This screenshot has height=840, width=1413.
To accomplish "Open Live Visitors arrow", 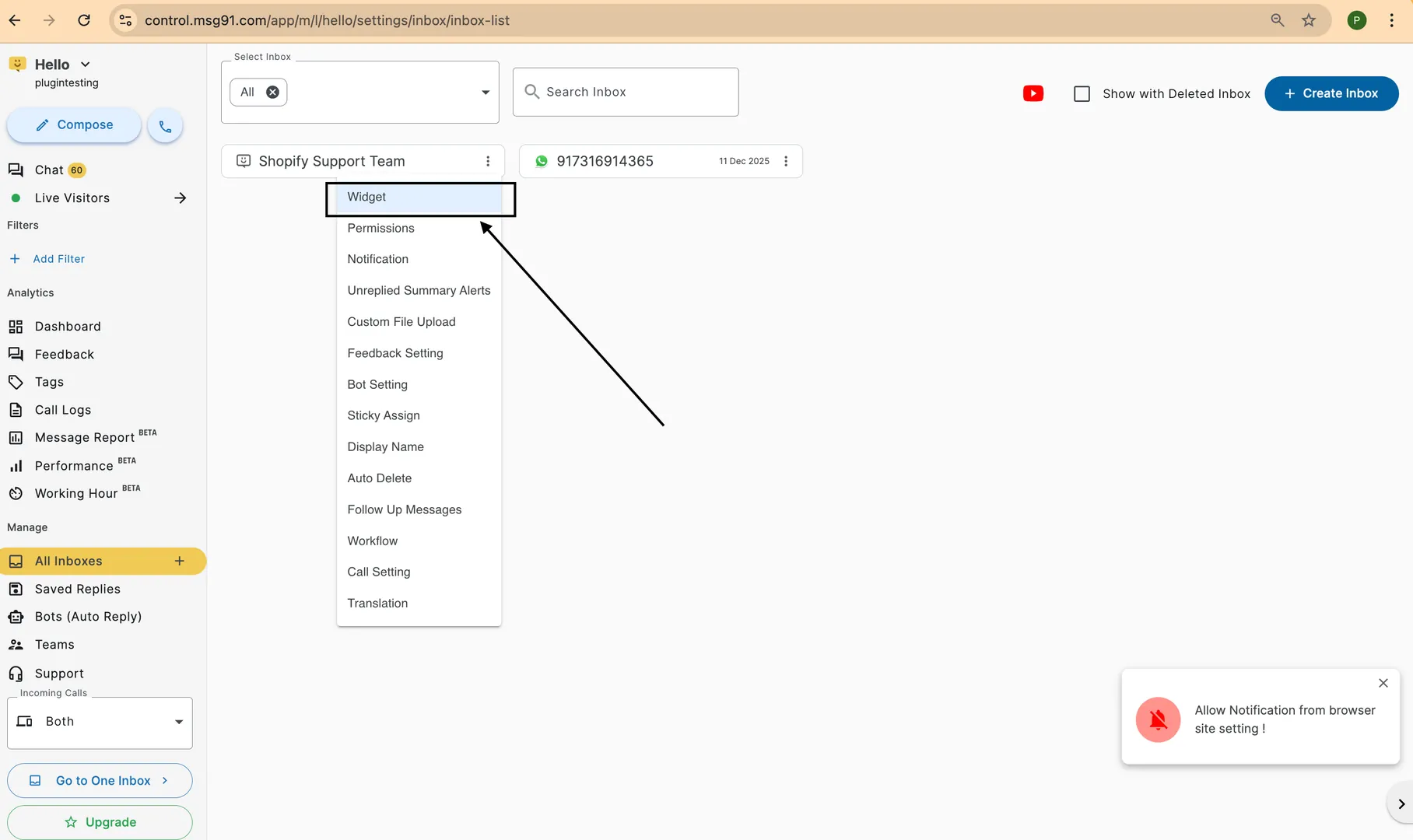I will pos(181,198).
